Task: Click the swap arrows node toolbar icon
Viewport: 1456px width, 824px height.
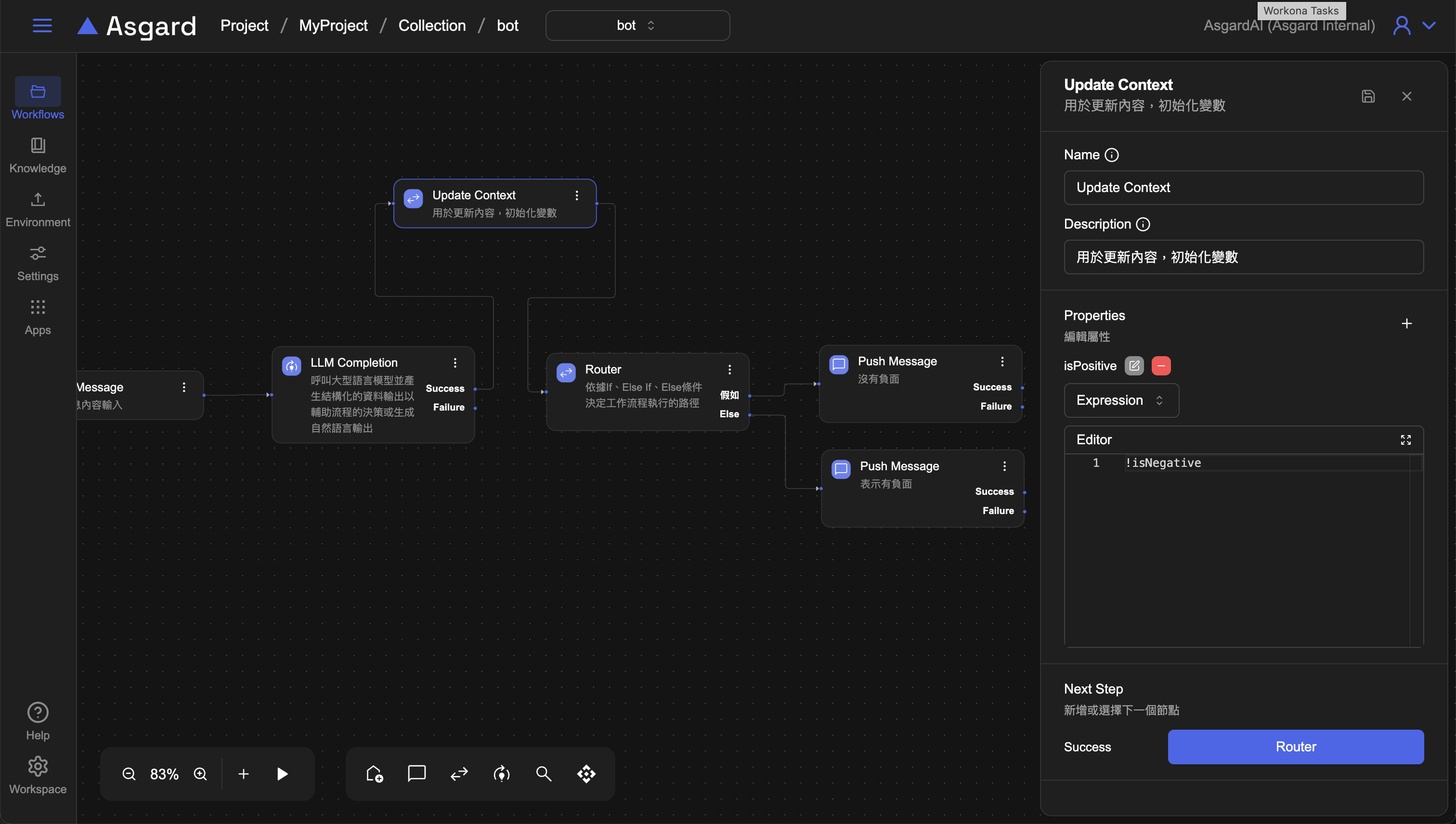Action: [459, 773]
